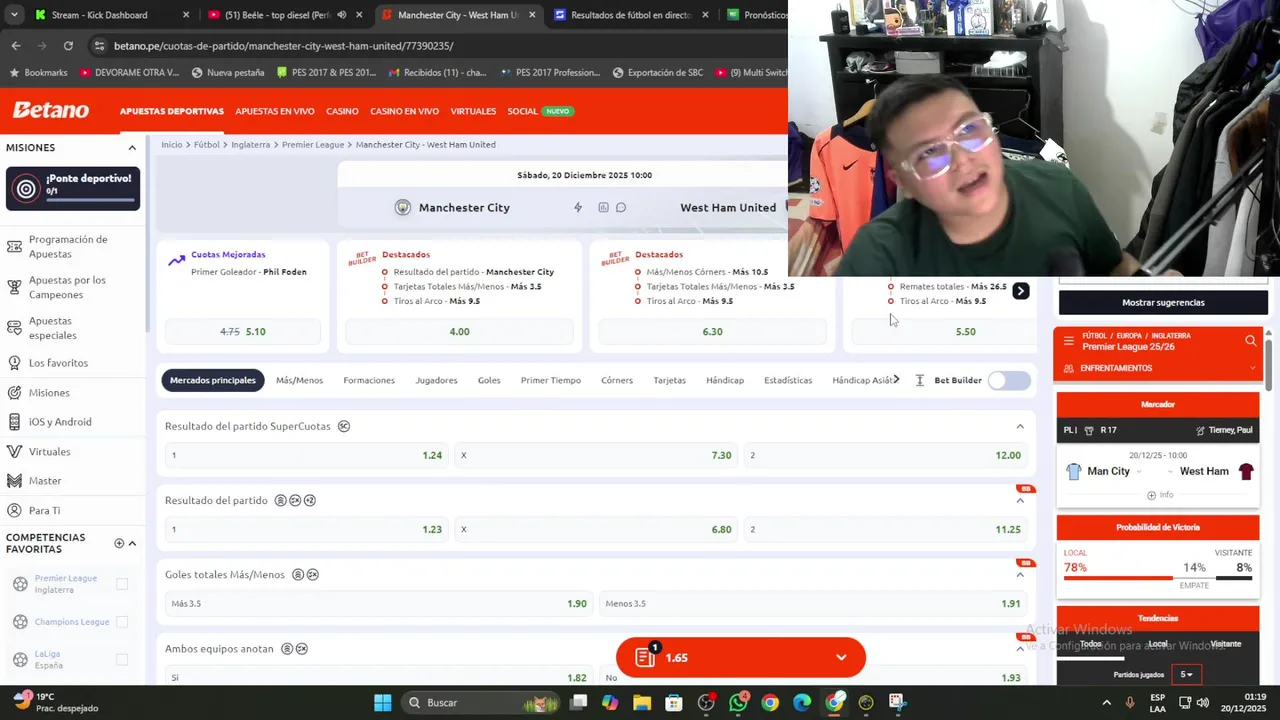Add favorite competitions with plus icon
The height and width of the screenshot is (720, 1280).
119,543
